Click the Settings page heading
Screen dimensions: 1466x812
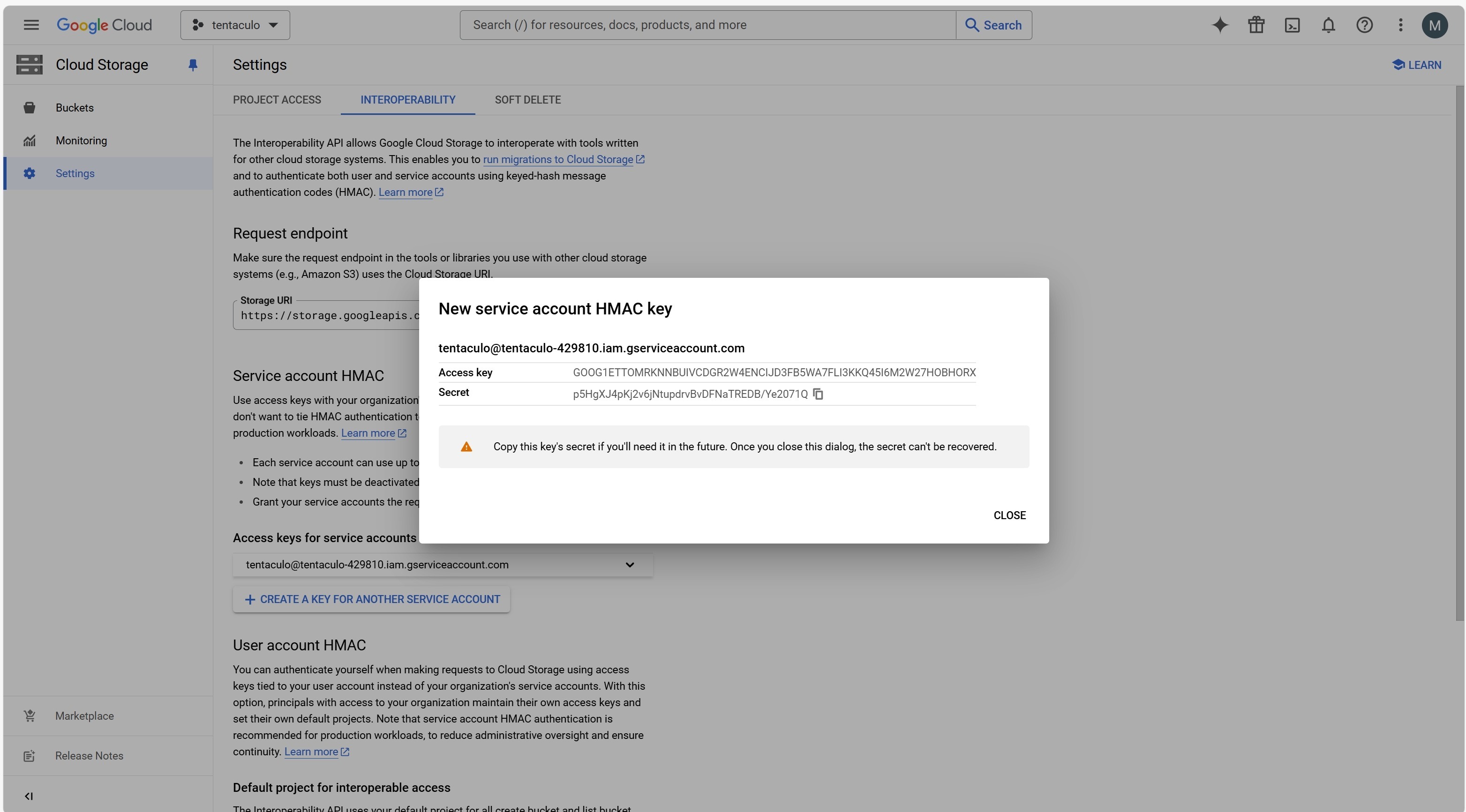pos(260,65)
